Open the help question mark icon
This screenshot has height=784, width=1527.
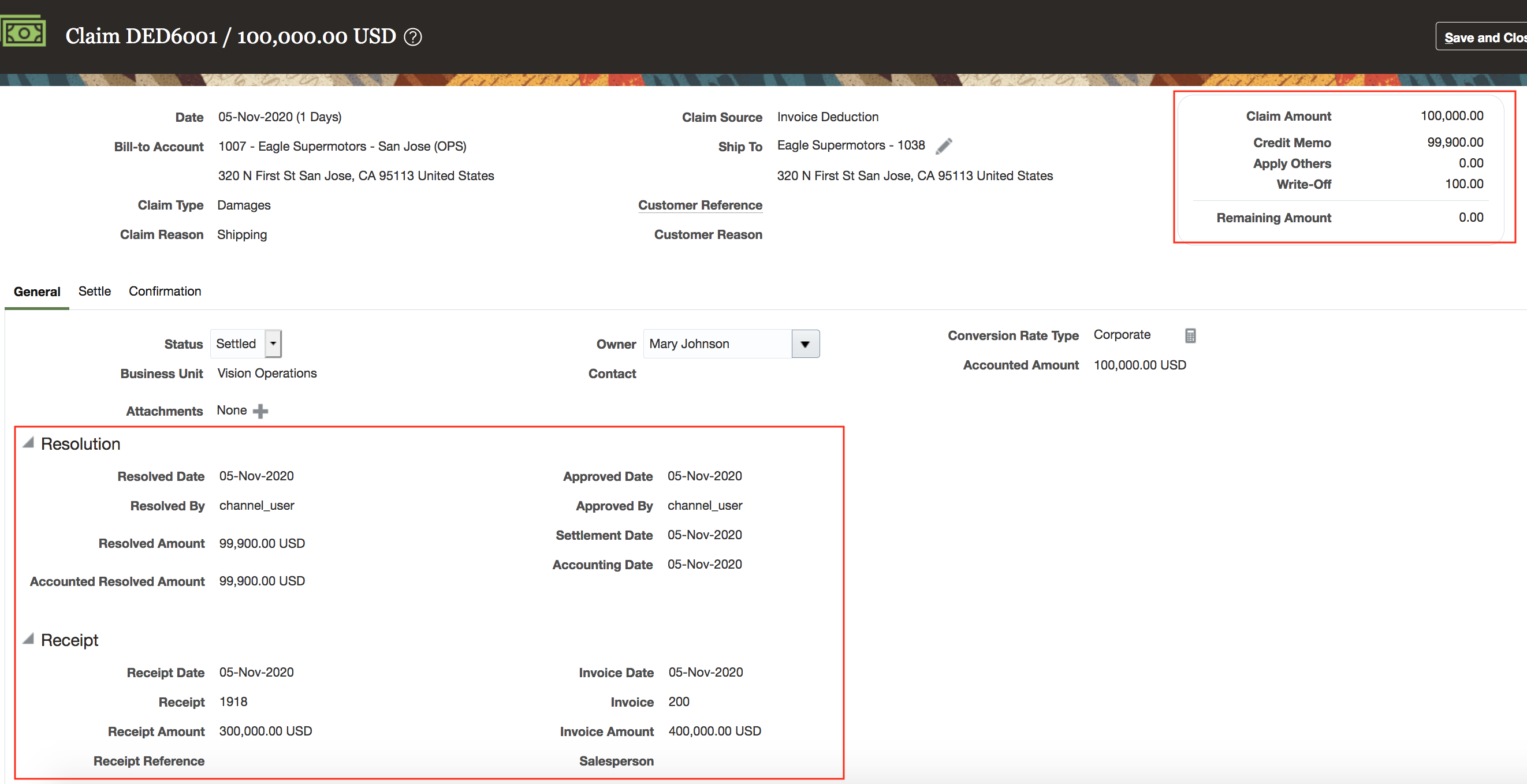[x=412, y=38]
